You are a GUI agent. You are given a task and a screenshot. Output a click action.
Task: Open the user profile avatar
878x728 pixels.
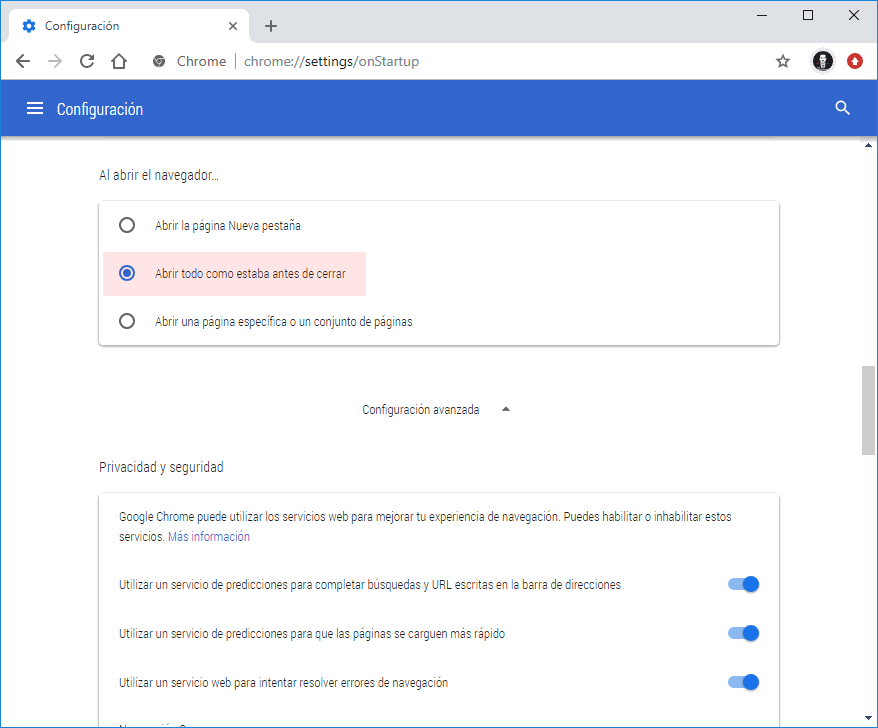[x=822, y=61]
